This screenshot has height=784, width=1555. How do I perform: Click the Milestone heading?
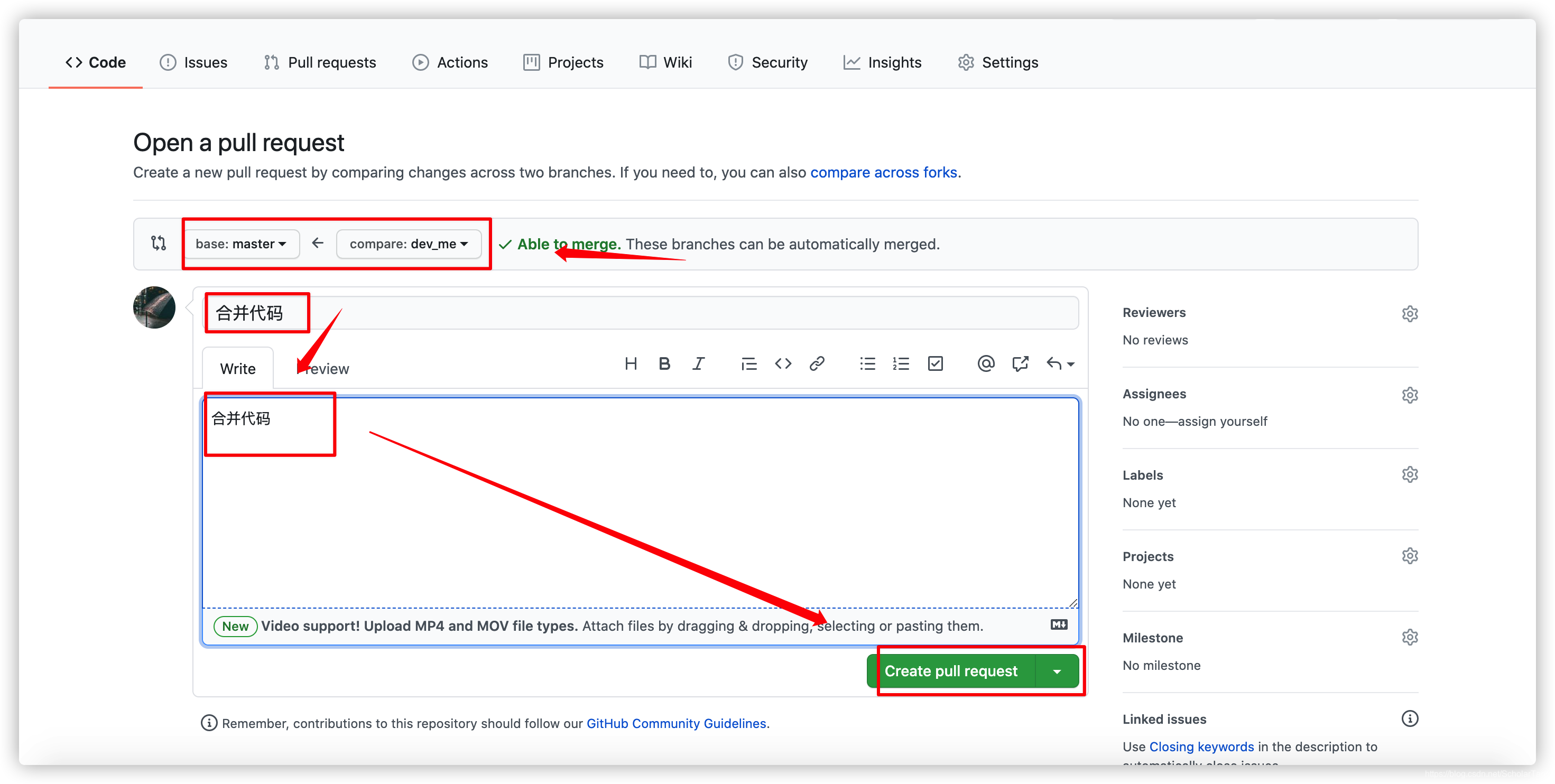click(1152, 638)
